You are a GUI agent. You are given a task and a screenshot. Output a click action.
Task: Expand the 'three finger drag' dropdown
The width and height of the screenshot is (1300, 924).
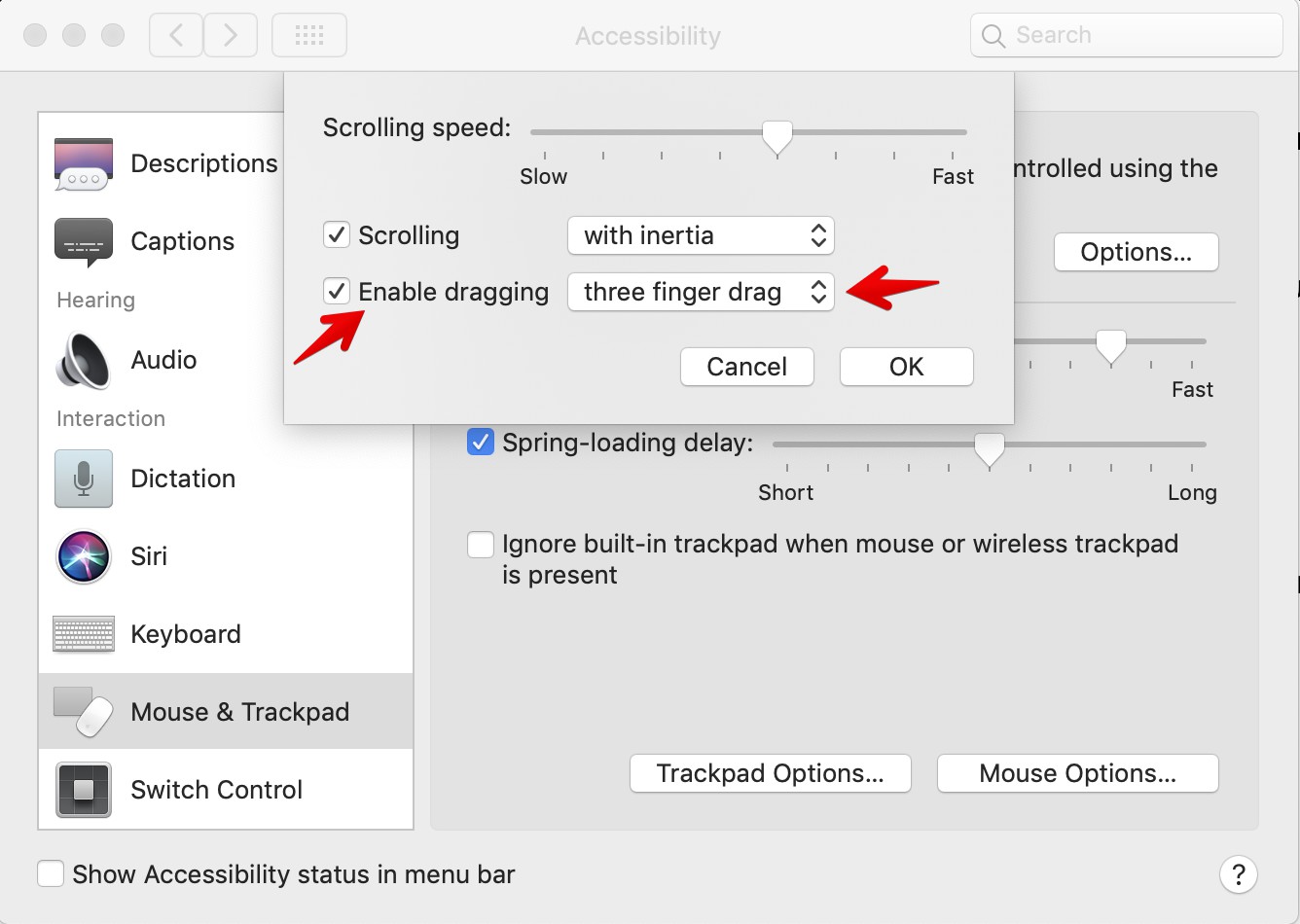coord(701,292)
